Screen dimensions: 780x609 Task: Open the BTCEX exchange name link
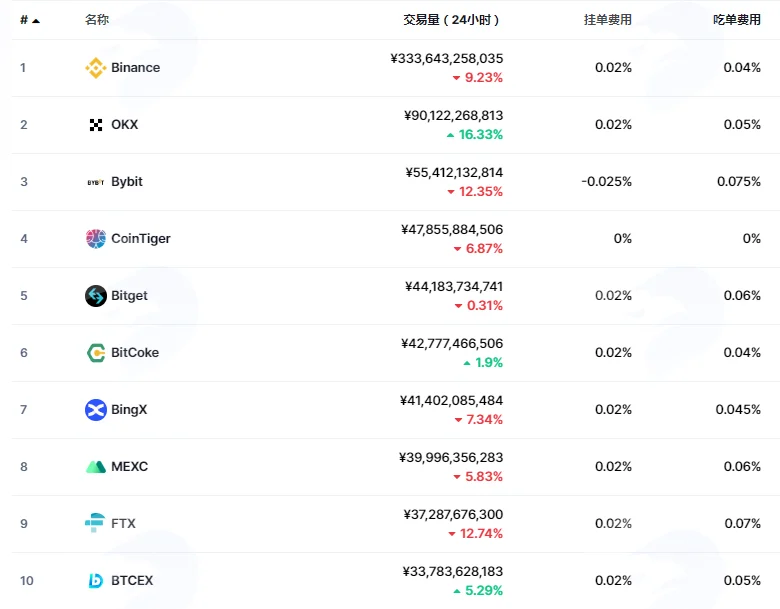coord(132,581)
